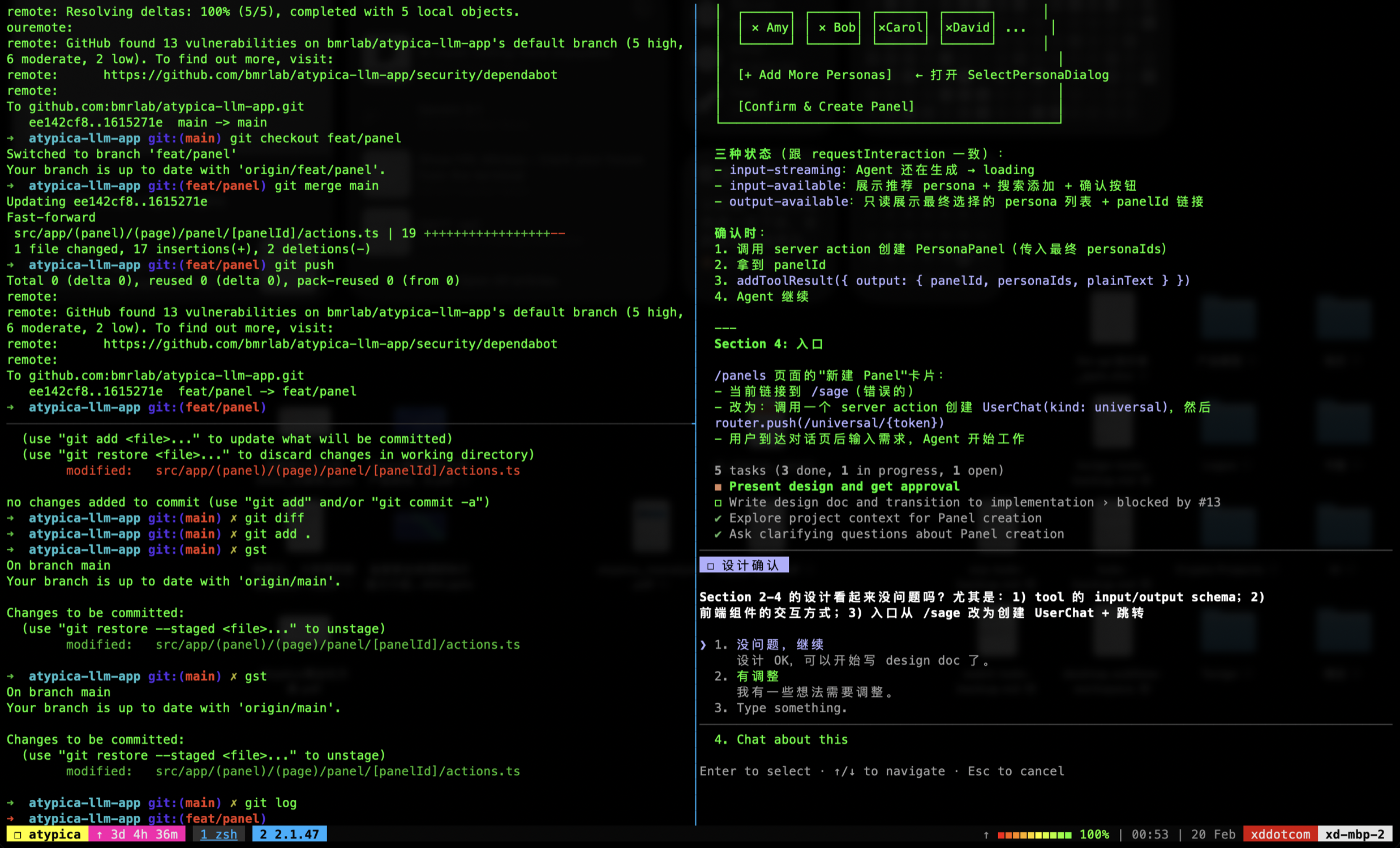Click checkmark for 'Ask clarifying questions' task
The image size is (1400, 848).
(718, 534)
